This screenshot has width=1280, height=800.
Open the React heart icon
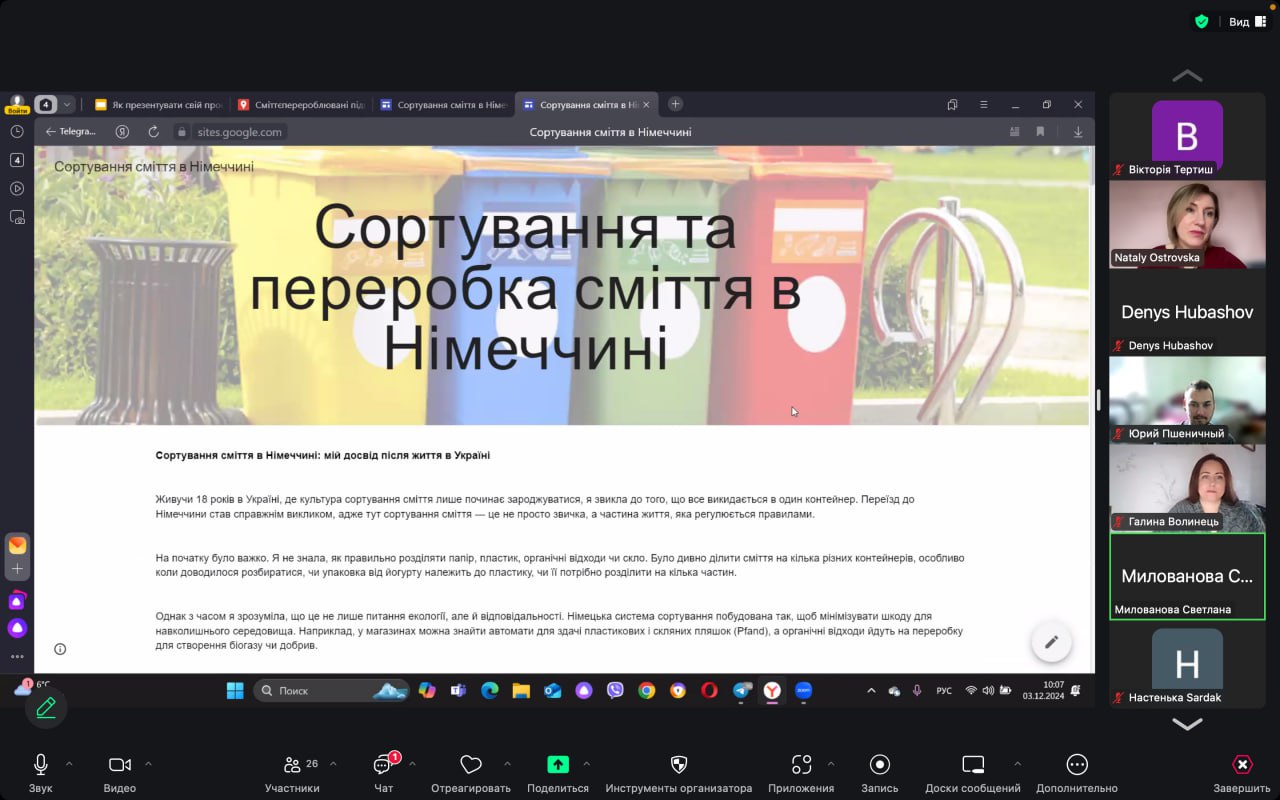pos(471,765)
